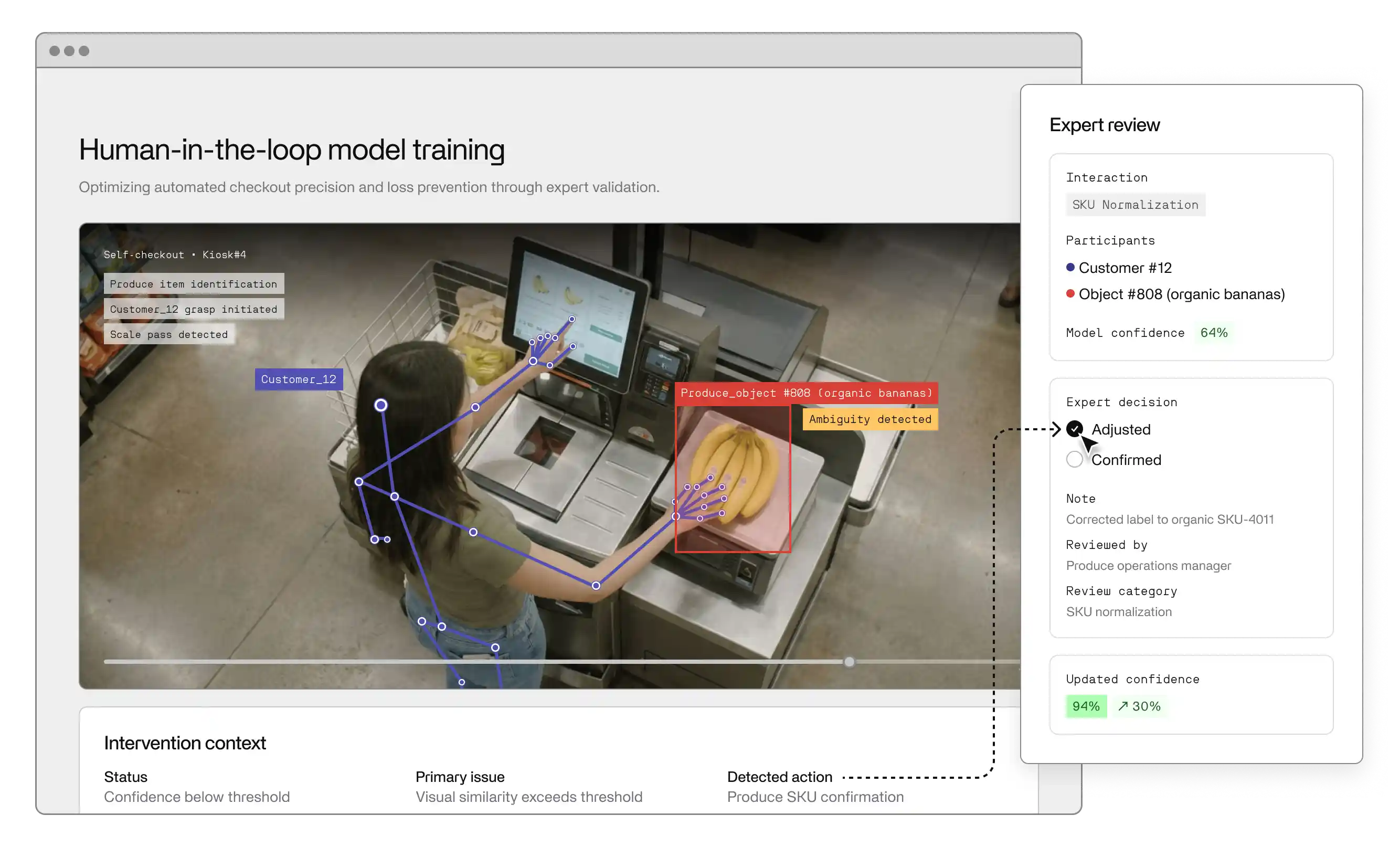Click the Scale pass detected tag
Screen dimensions: 1400x847
click(169, 335)
